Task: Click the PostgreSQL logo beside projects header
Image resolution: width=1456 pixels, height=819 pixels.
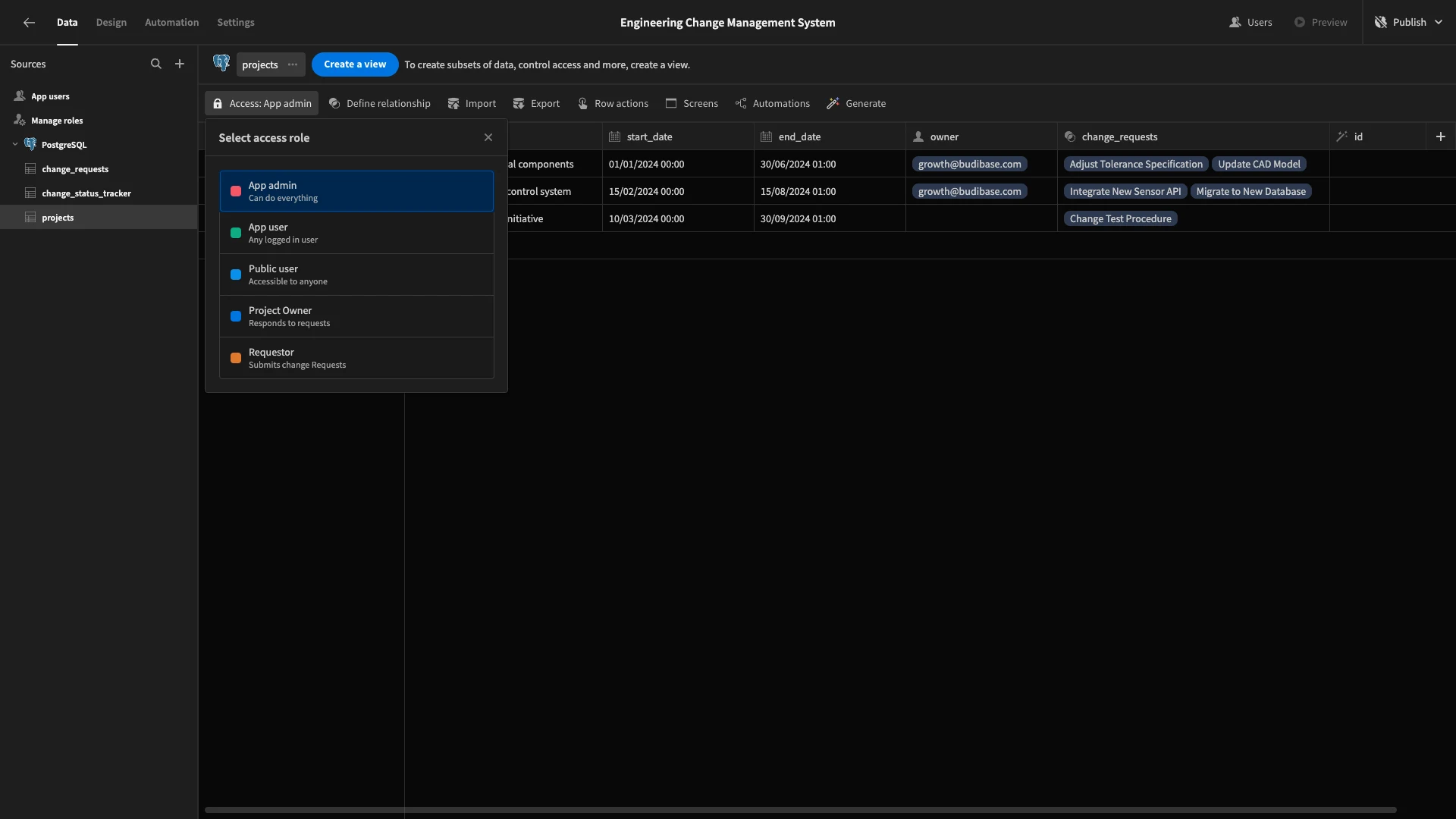Action: (x=221, y=64)
